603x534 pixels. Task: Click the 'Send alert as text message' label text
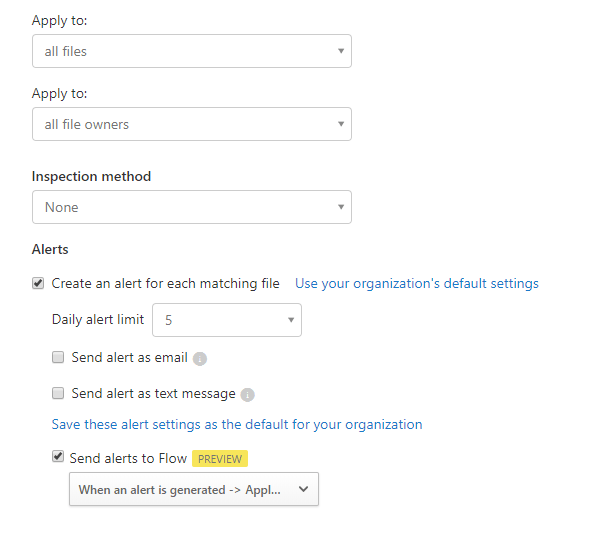point(153,393)
